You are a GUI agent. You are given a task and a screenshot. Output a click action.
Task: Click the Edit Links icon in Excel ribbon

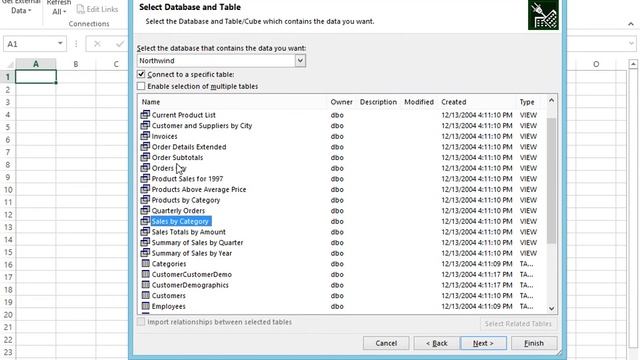80,9
